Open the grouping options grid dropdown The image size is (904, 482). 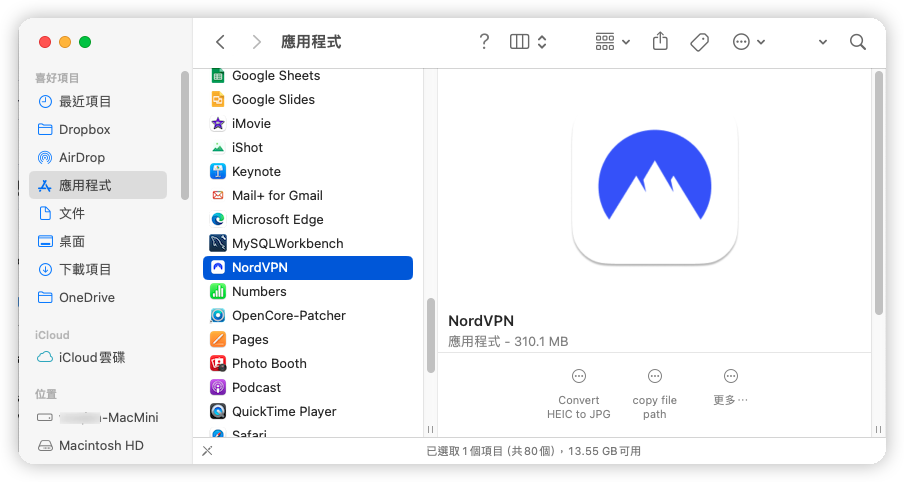(x=612, y=42)
